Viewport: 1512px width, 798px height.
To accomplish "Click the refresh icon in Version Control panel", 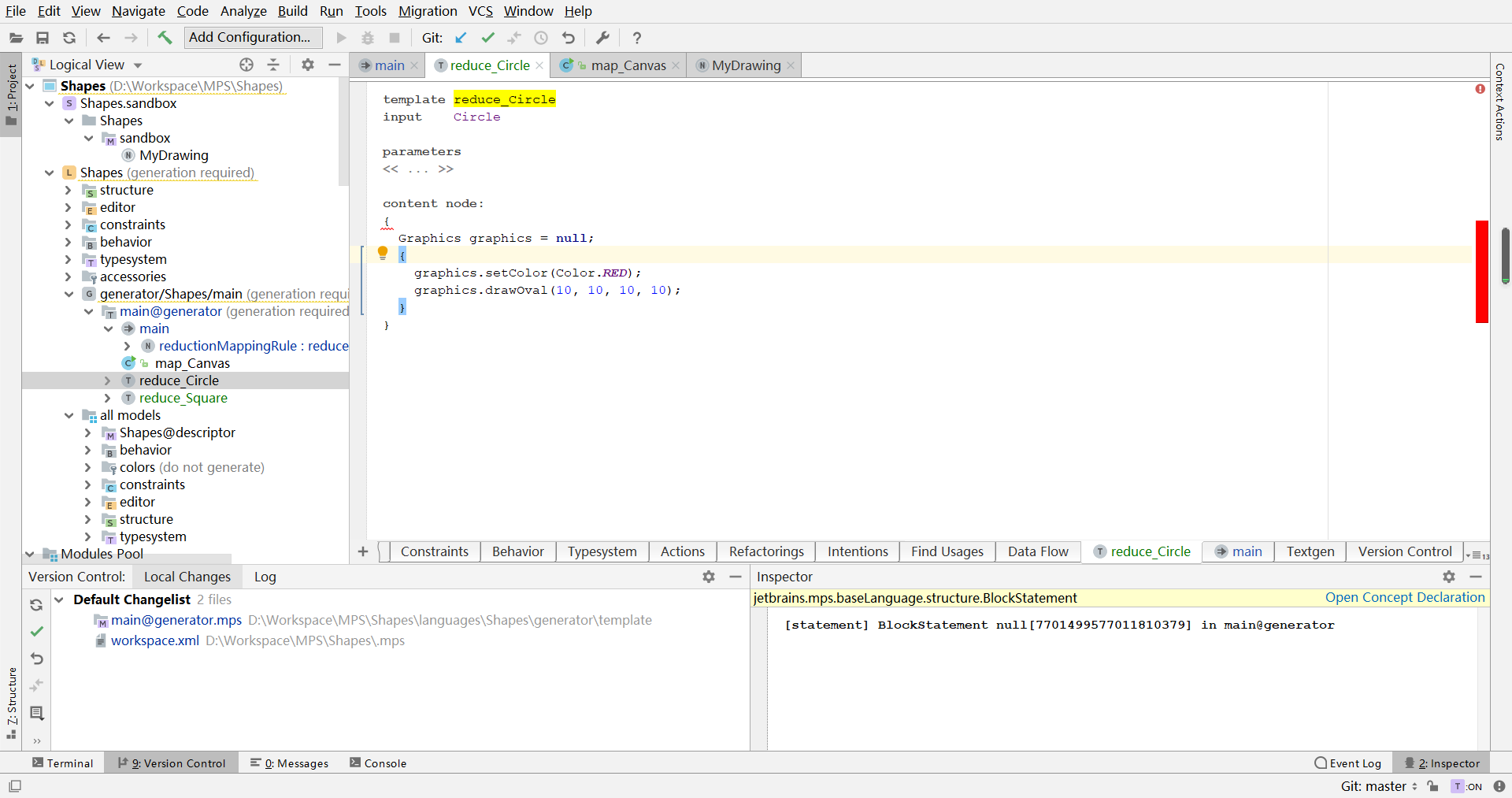I will point(36,605).
